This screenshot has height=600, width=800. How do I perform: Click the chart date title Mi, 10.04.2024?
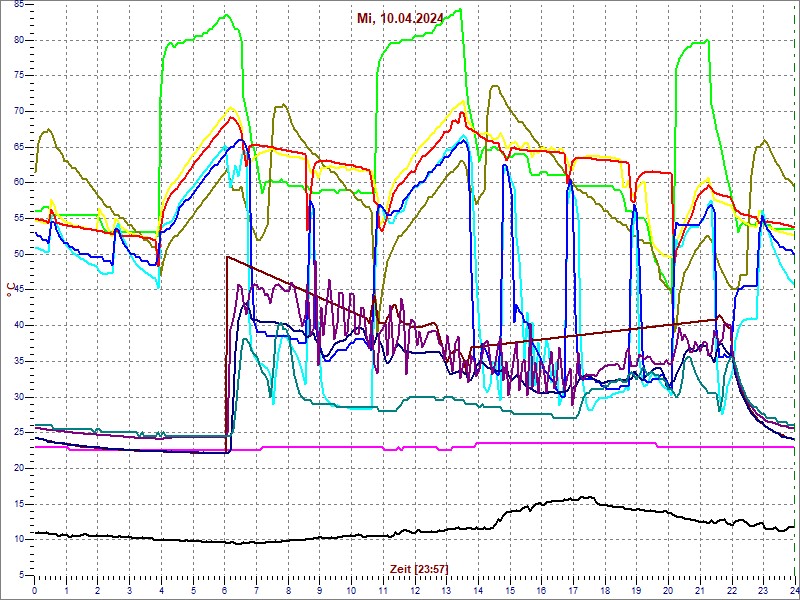(400, 19)
